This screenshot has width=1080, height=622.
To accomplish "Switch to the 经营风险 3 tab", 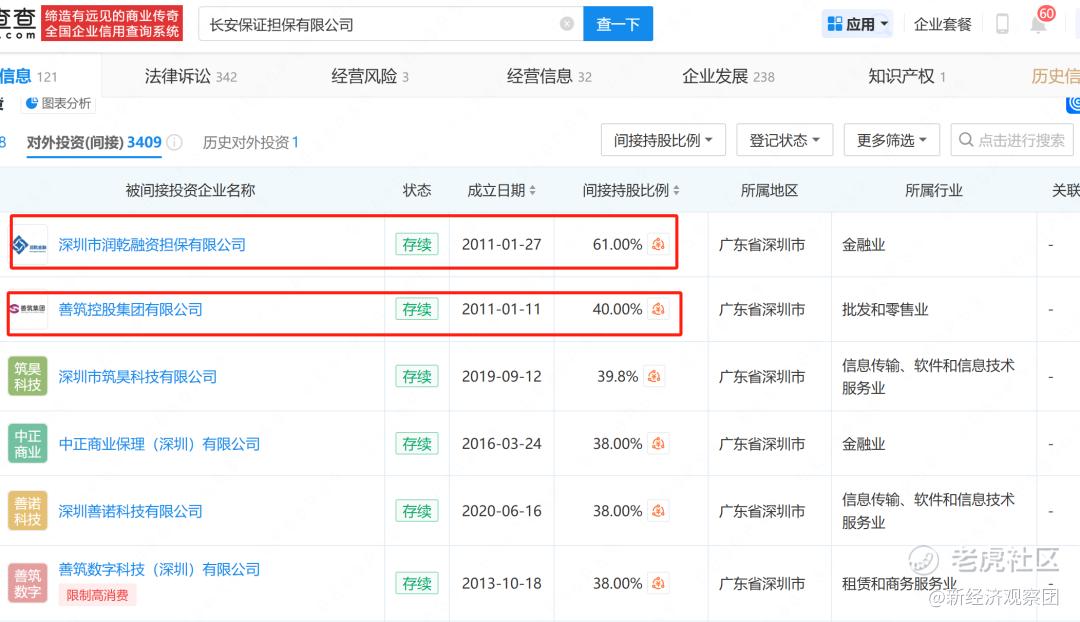I will click(370, 76).
